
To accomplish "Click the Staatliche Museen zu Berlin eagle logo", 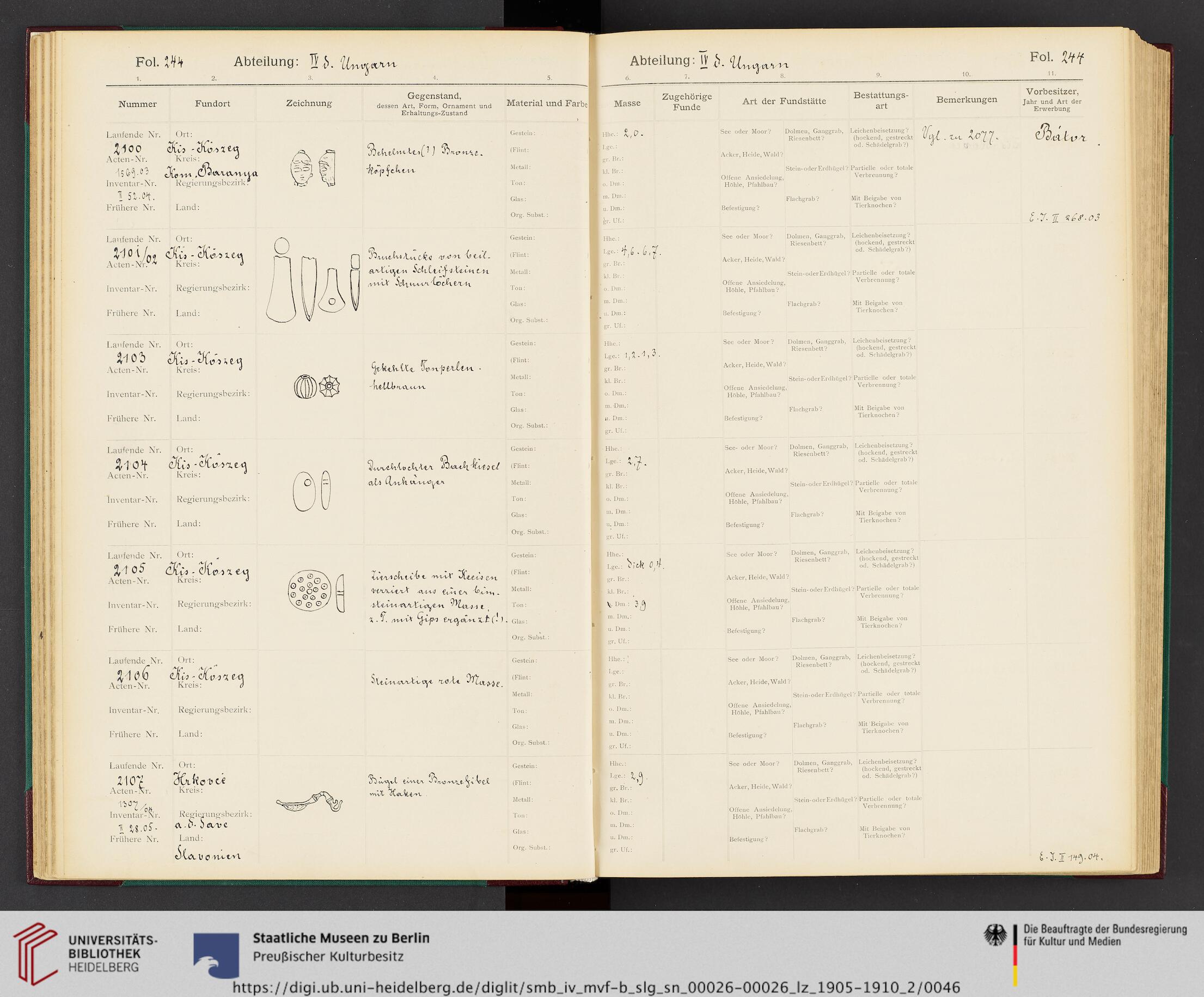I will tap(216, 956).
